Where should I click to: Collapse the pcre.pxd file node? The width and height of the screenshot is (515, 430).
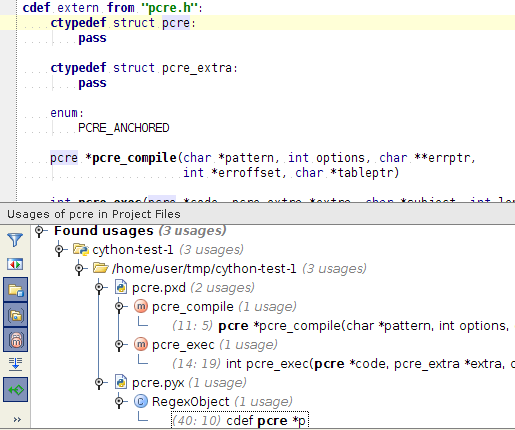click(x=99, y=287)
